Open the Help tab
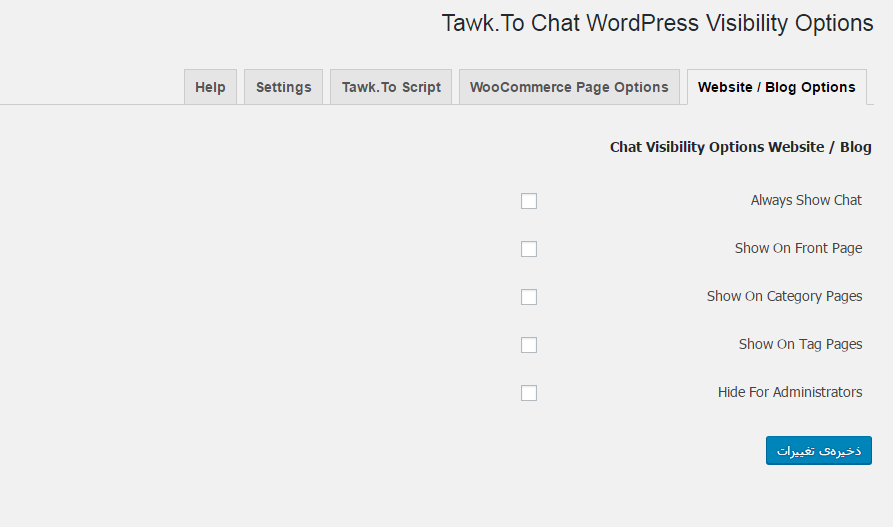 pos(210,87)
